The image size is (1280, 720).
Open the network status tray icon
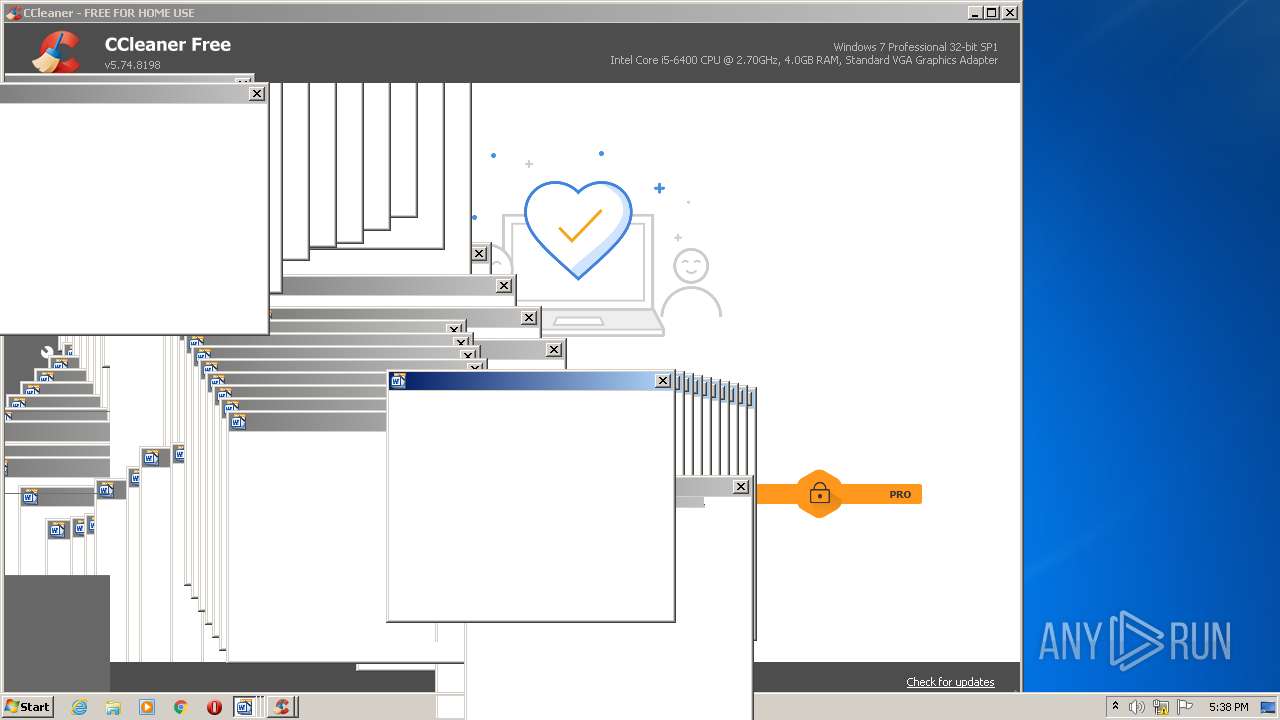tap(1161, 707)
